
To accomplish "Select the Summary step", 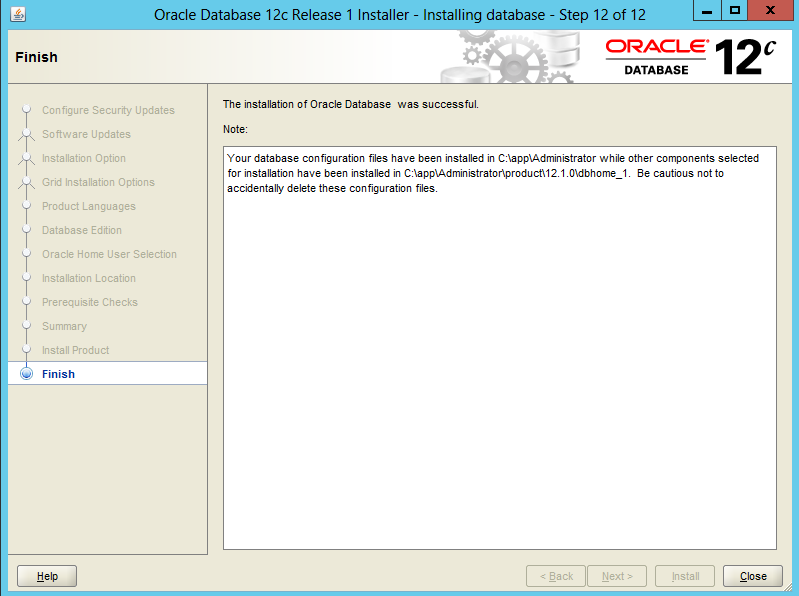I will coord(64,326).
